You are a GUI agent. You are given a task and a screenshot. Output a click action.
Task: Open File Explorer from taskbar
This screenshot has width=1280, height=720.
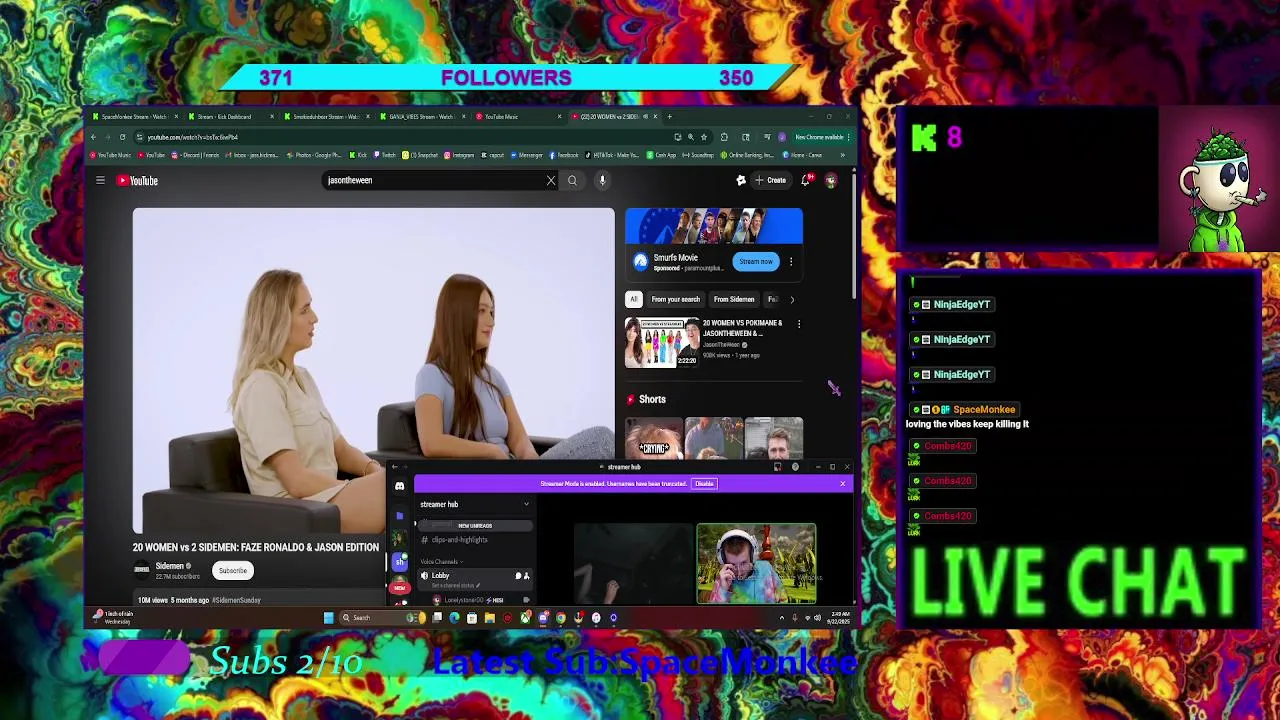[490, 618]
